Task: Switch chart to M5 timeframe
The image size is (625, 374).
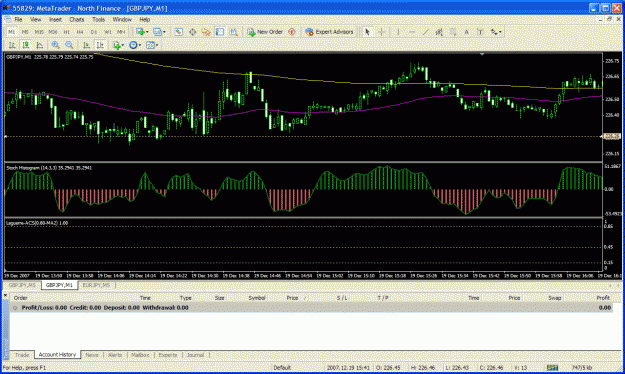Action: pos(25,32)
